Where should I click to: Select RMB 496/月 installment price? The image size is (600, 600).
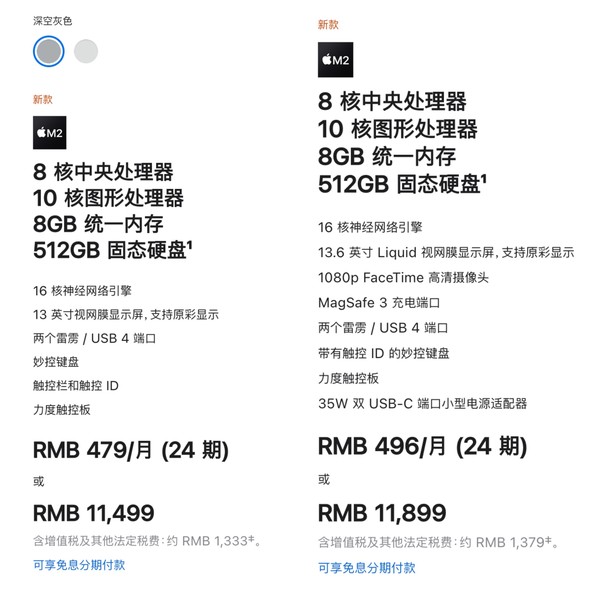422,447
